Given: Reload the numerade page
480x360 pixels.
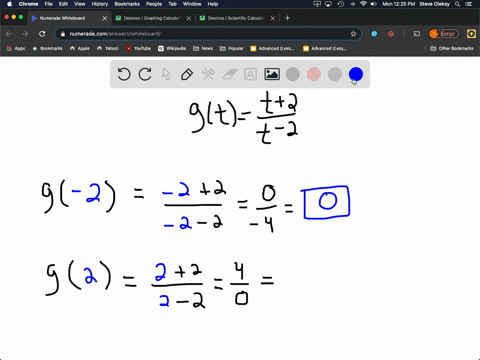Looking at the screenshot, I should tap(42, 34).
